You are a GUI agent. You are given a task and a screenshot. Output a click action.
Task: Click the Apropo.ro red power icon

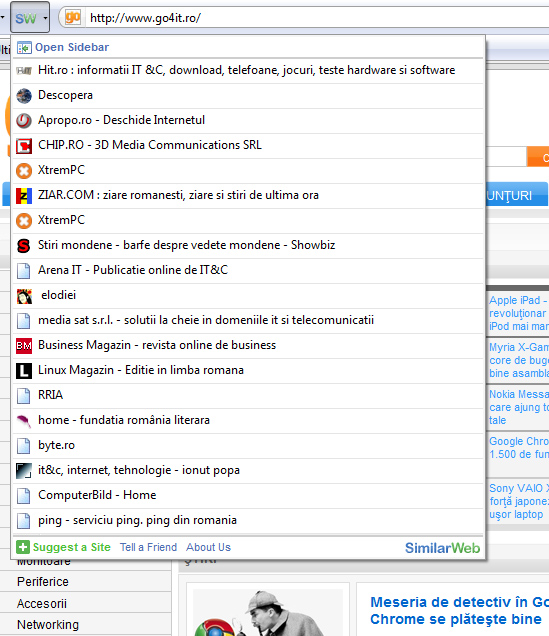coord(24,120)
